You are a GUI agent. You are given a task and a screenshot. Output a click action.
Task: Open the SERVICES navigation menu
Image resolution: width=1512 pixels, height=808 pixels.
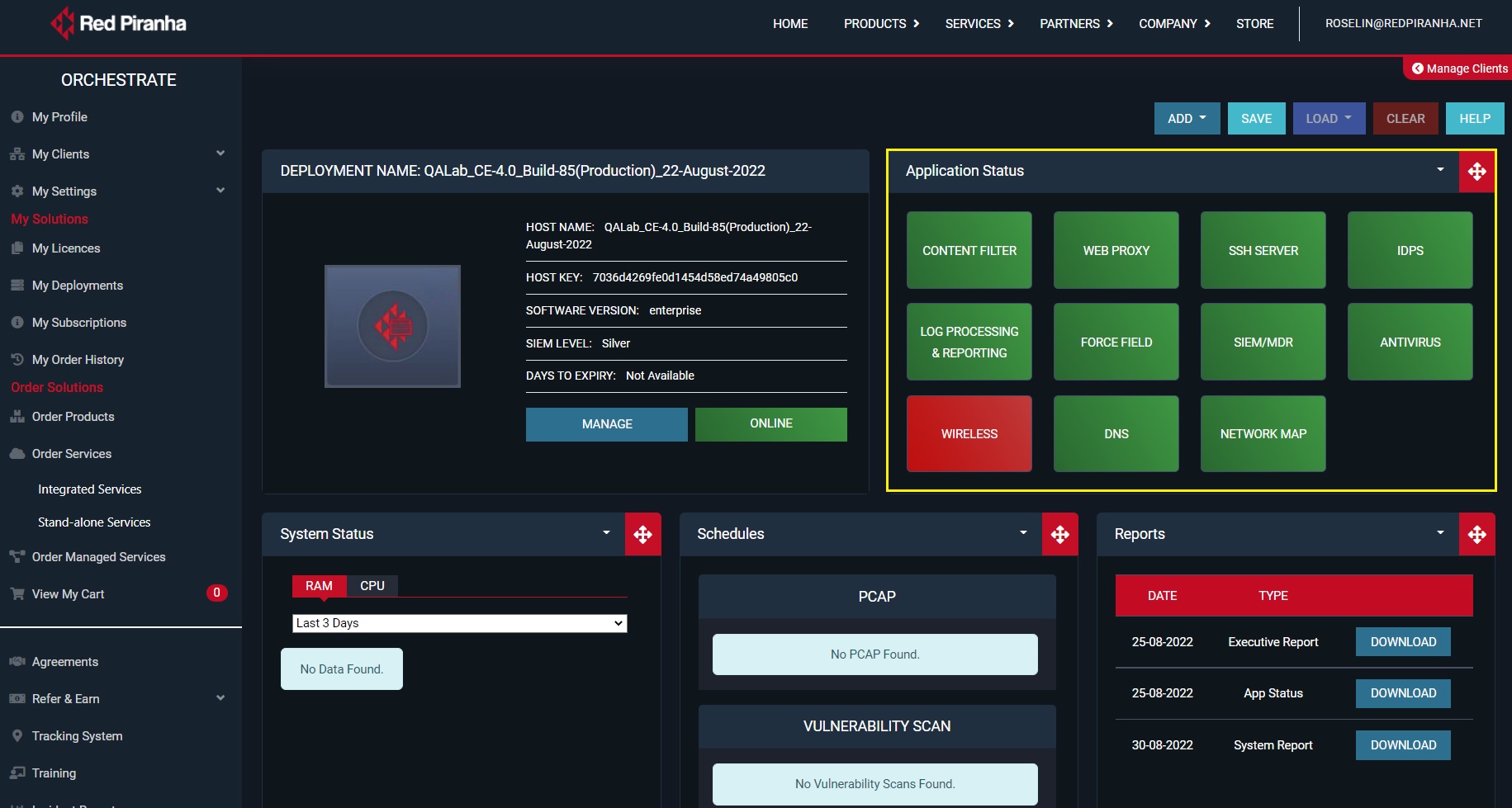tap(979, 24)
